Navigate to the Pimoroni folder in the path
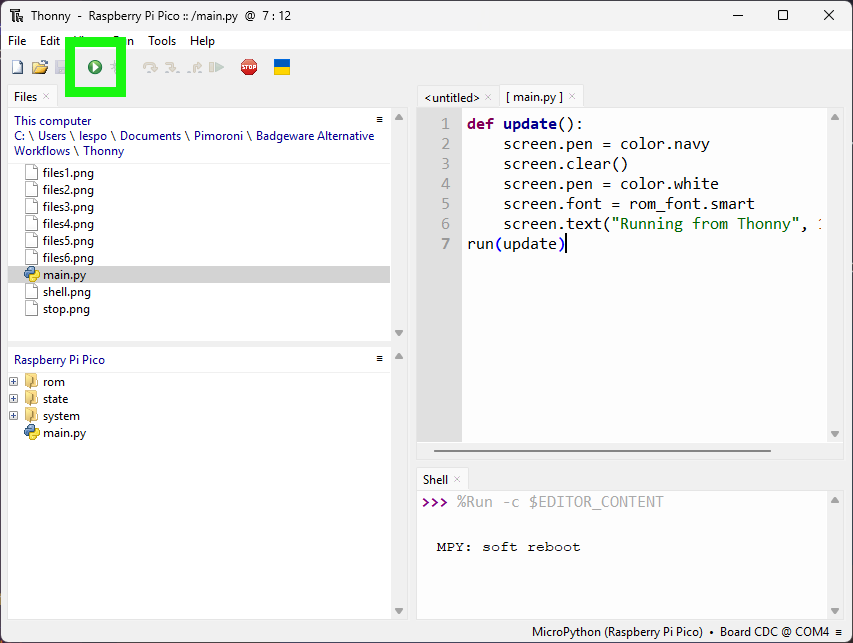The height and width of the screenshot is (643, 853). point(218,136)
